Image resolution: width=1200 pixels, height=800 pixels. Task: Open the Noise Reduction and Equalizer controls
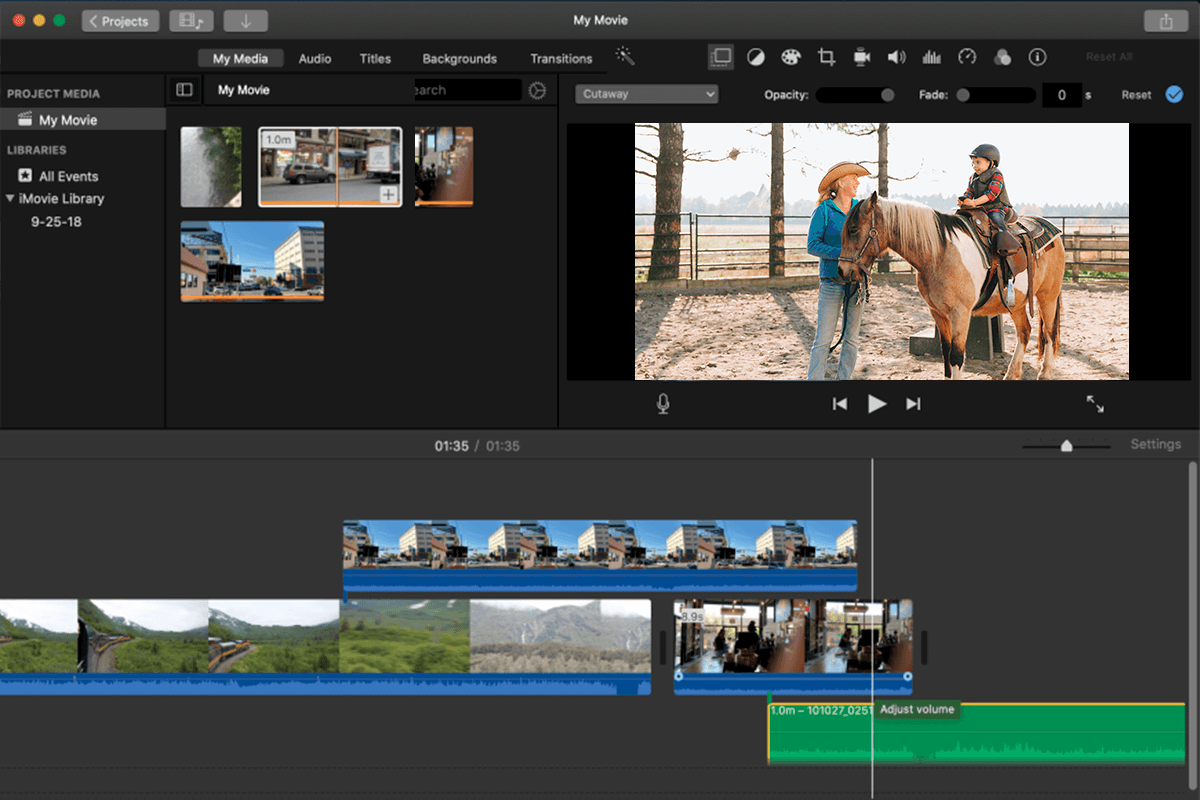tap(932, 57)
